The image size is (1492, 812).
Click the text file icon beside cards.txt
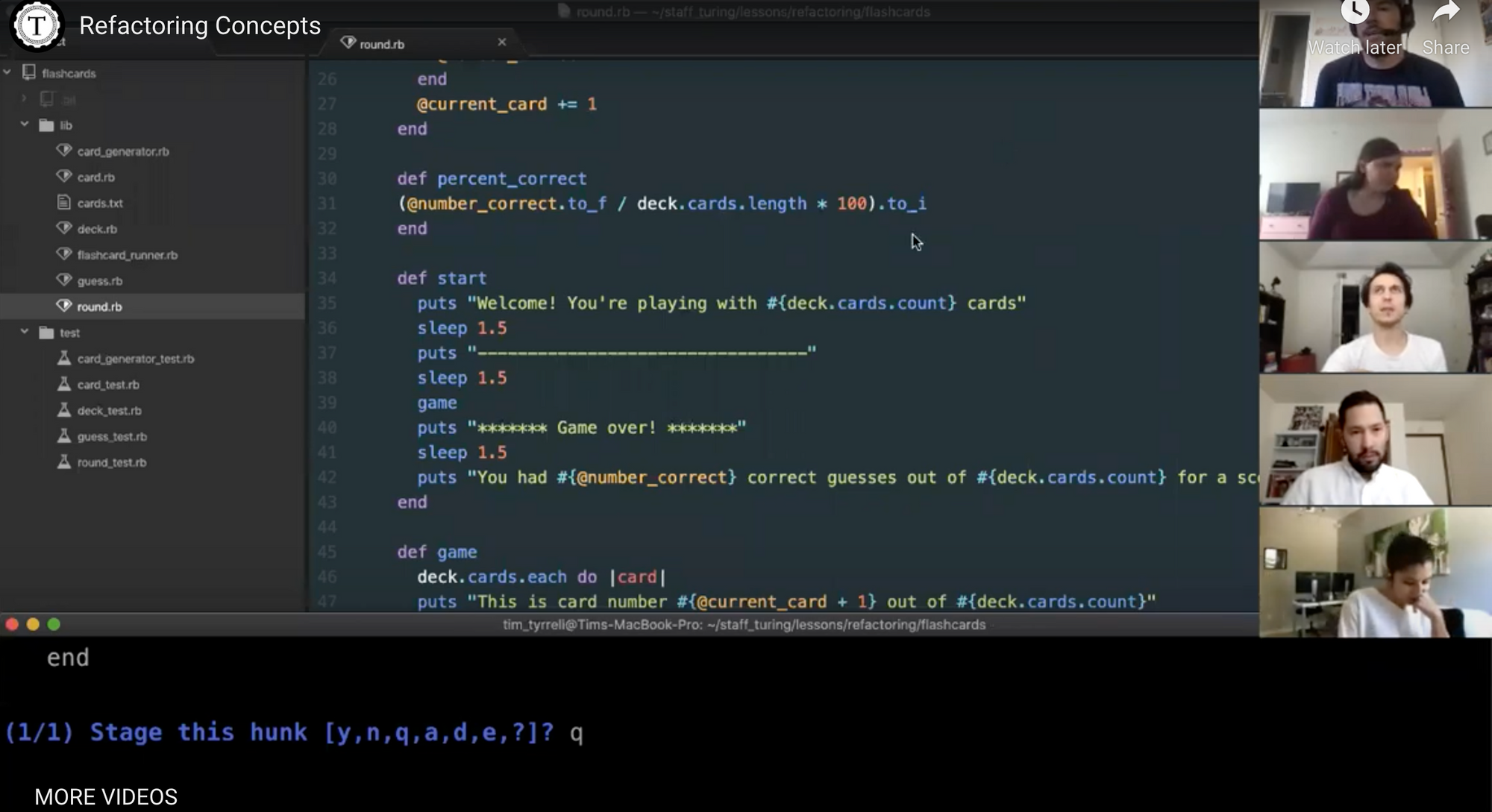(x=64, y=202)
